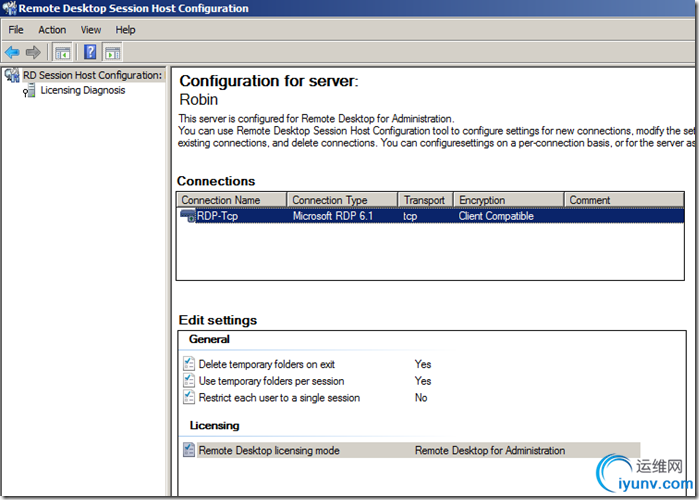Click the Remote Desktop licensing mode icon
Viewport: 699px width, 500px height.
click(x=189, y=450)
